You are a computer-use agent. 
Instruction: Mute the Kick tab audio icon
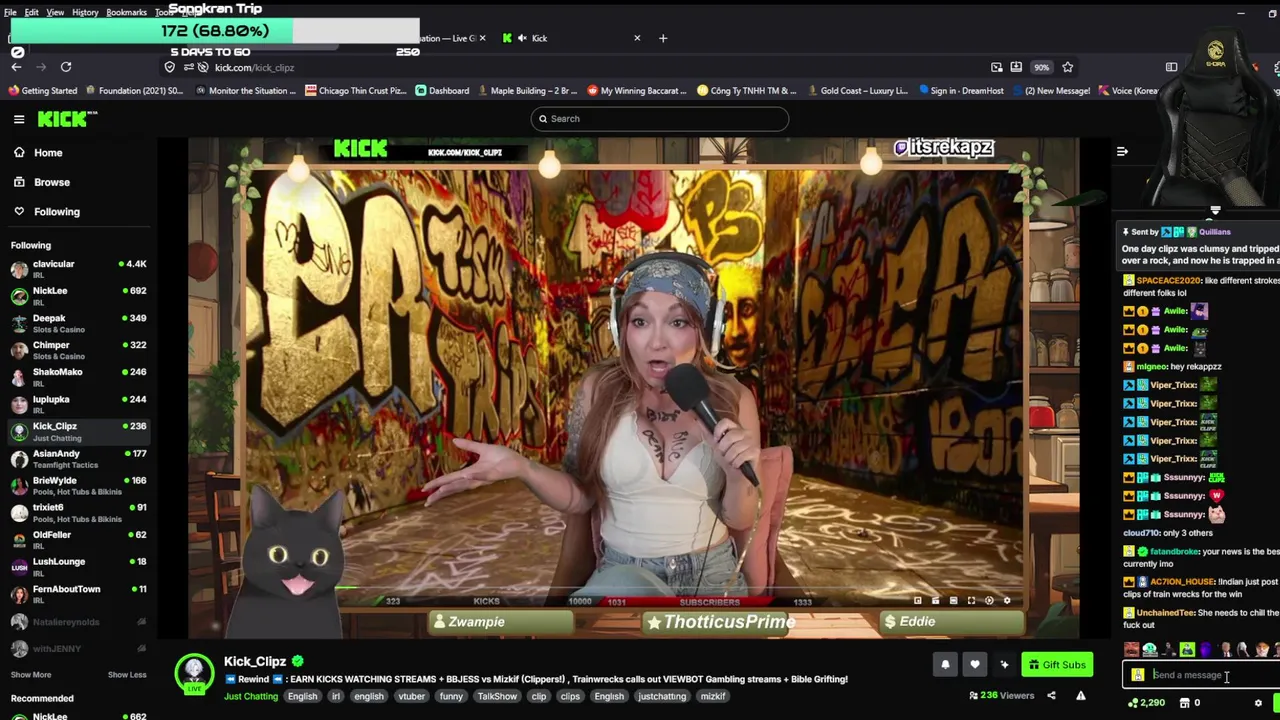click(x=523, y=38)
